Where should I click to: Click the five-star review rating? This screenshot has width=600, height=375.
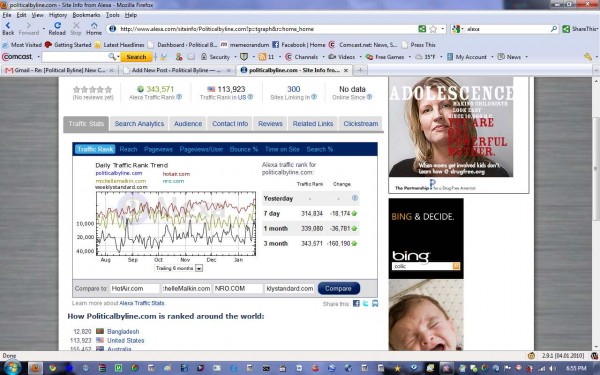click(93, 90)
